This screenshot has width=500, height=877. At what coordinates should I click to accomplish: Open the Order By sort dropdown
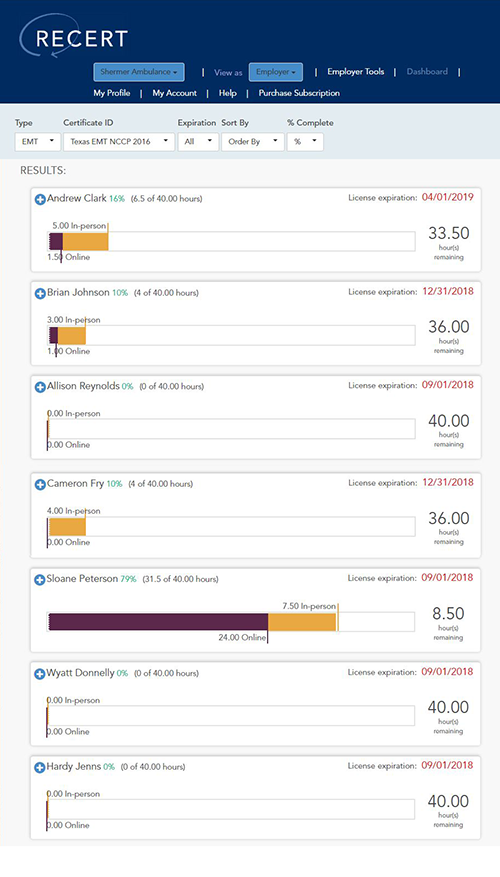pos(253,142)
